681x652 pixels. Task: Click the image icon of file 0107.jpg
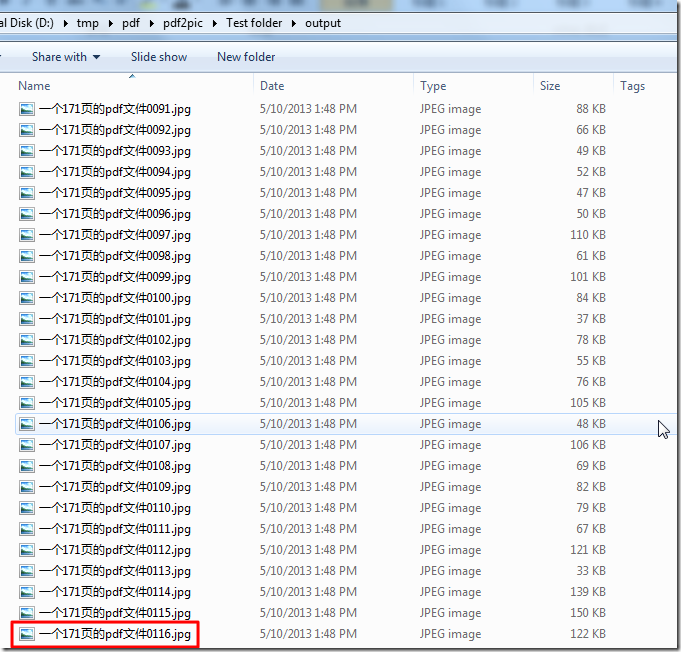coord(26,445)
